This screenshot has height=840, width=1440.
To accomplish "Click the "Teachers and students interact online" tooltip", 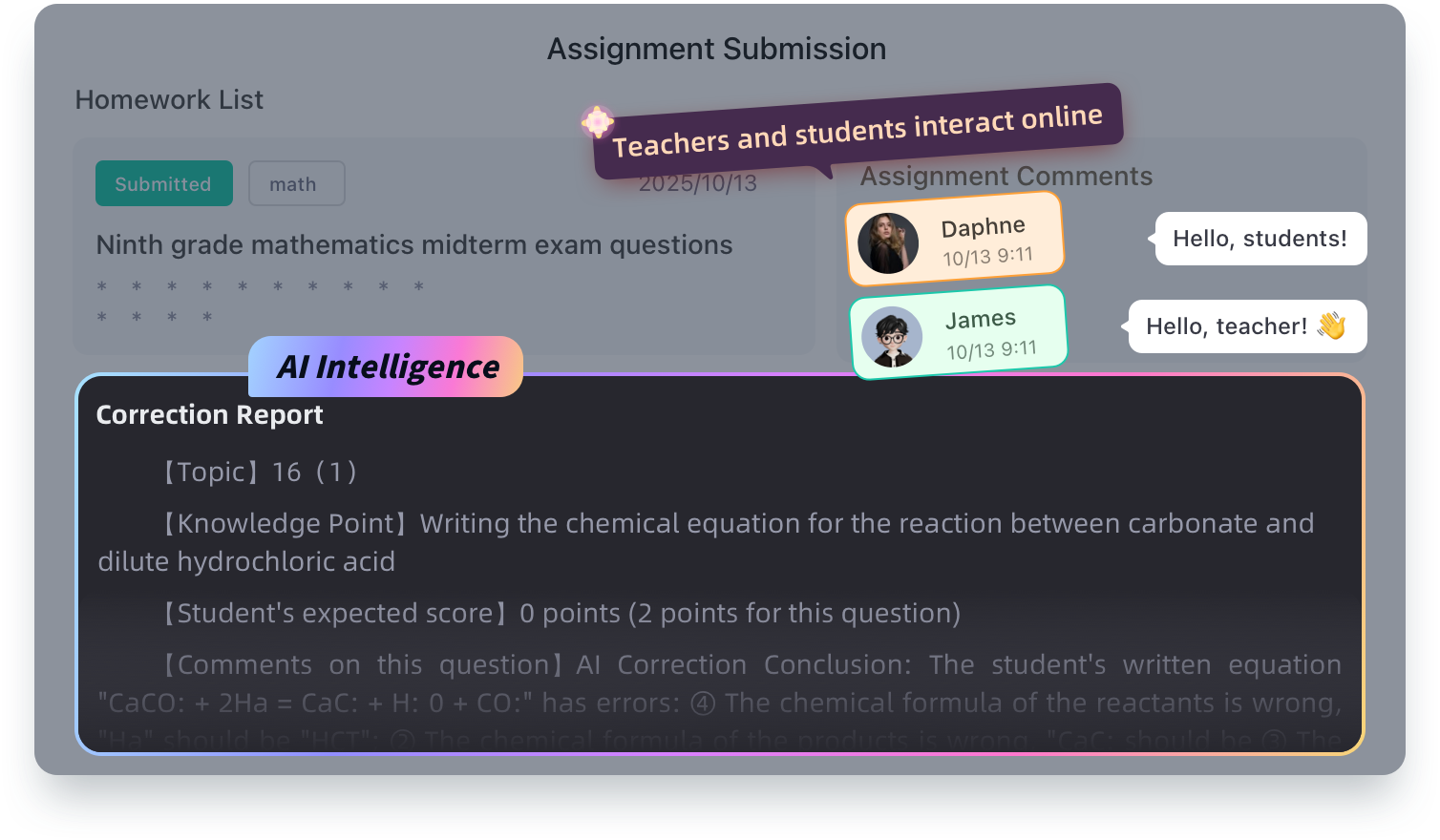I will click(x=857, y=131).
